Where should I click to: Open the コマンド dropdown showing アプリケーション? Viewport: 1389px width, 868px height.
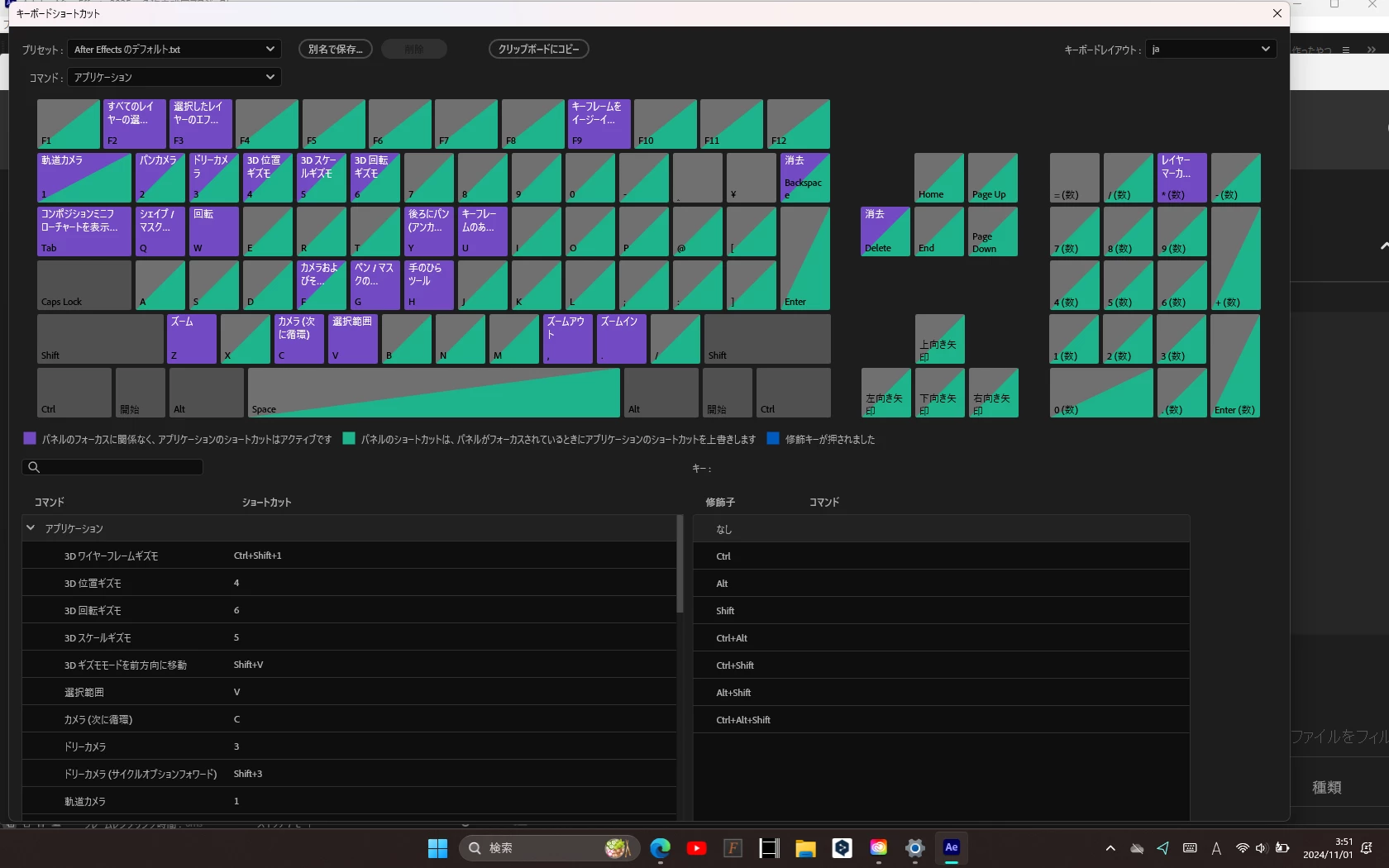[174, 77]
